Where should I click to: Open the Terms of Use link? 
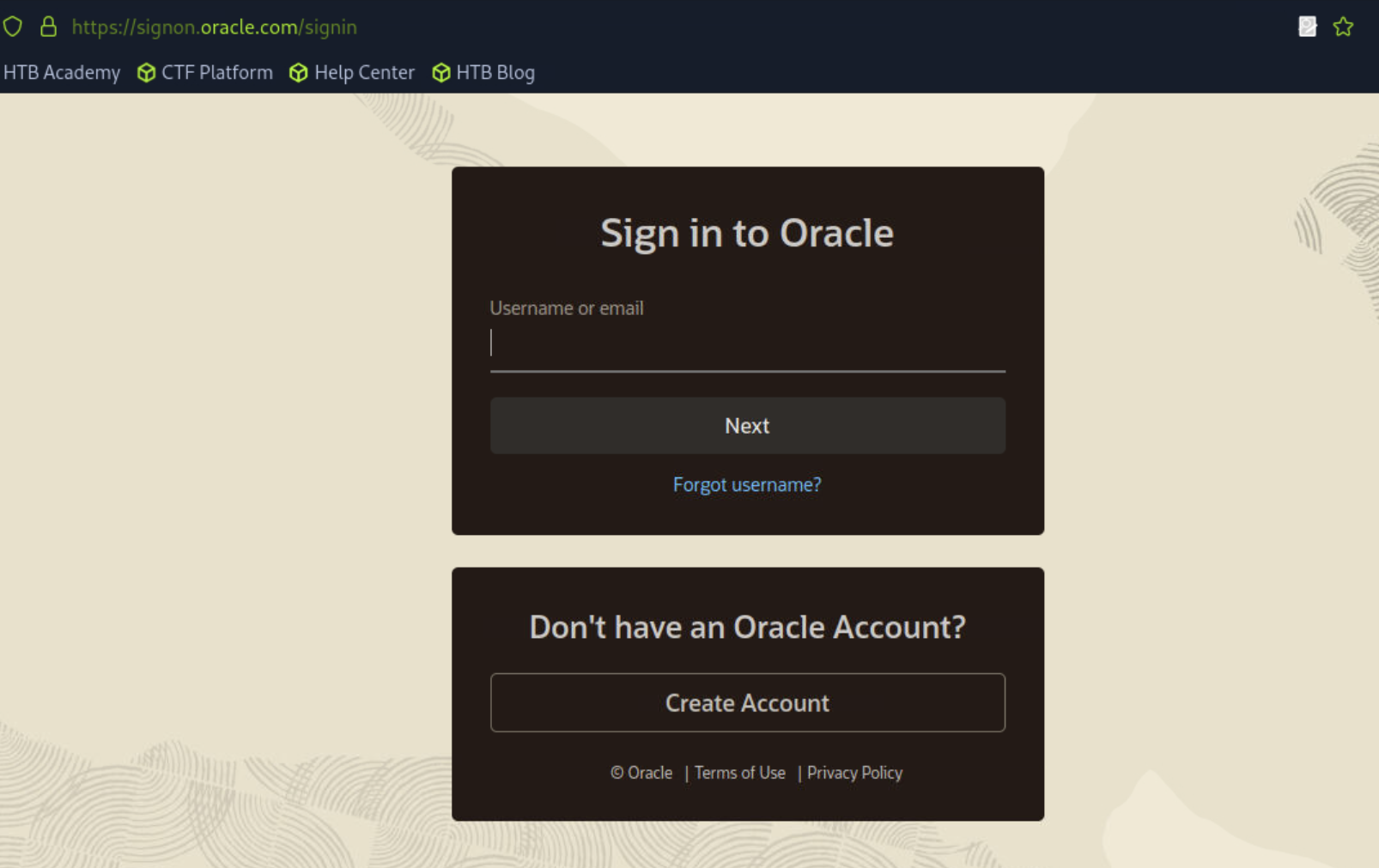click(x=739, y=773)
